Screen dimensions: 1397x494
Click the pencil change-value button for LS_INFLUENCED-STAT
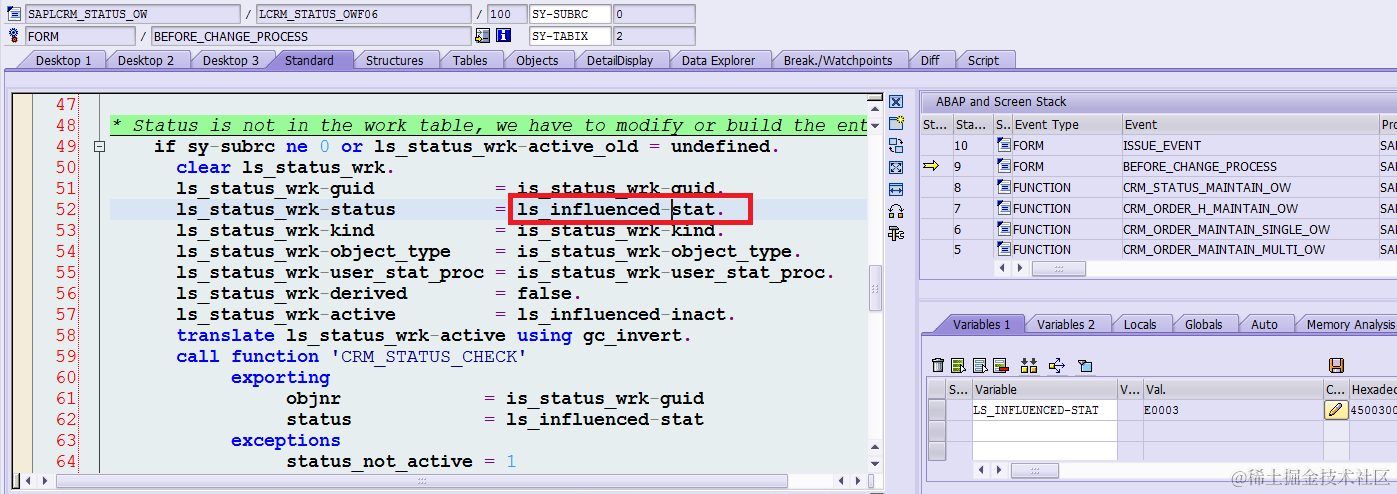(1336, 410)
